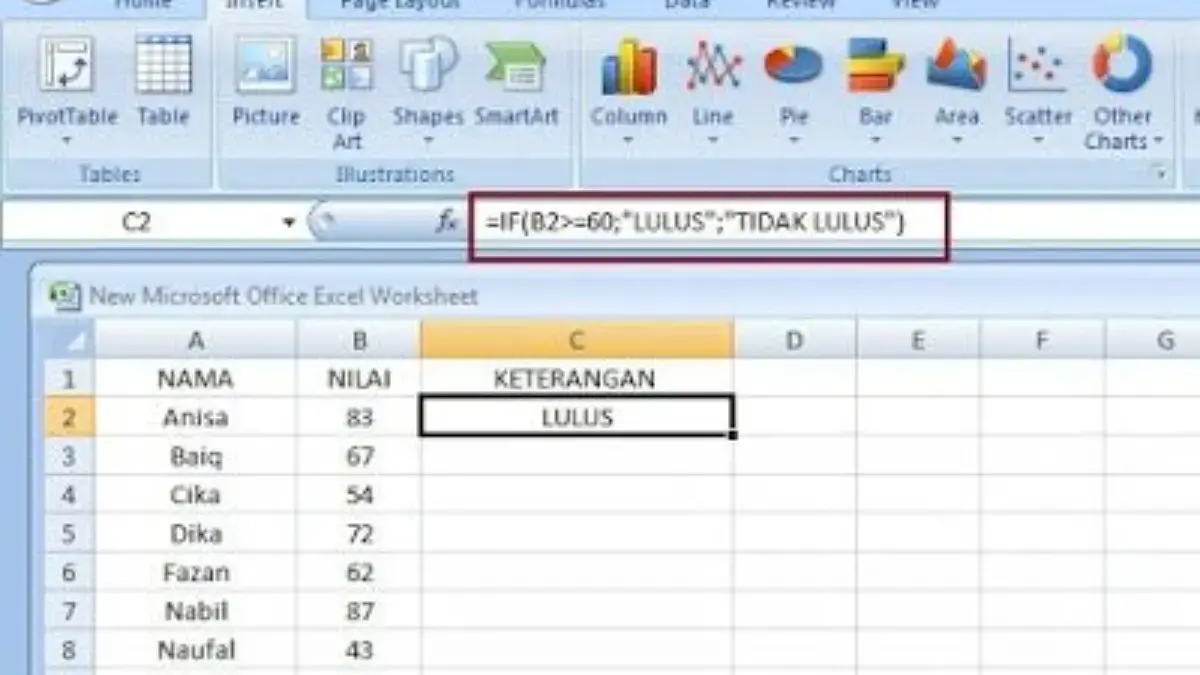Click the Excel workbook icon in title

(x=65, y=296)
